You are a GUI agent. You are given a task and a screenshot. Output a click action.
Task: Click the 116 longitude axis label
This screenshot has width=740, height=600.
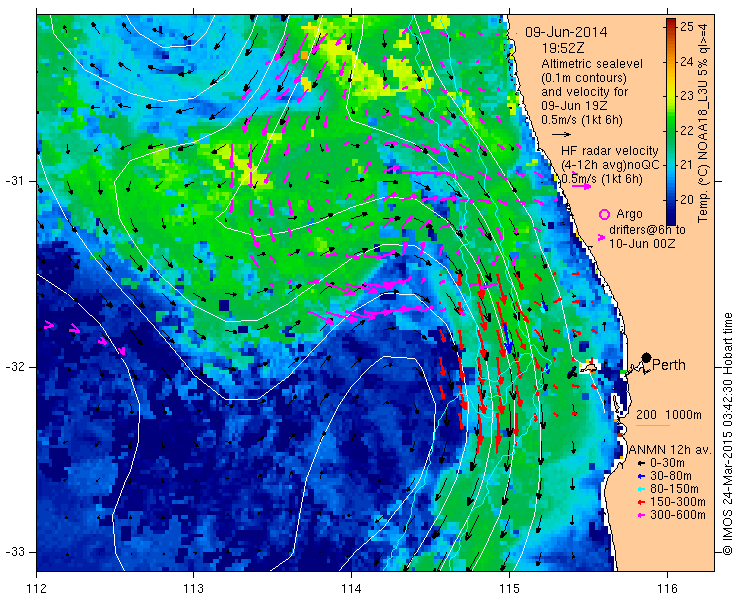(x=667, y=589)
